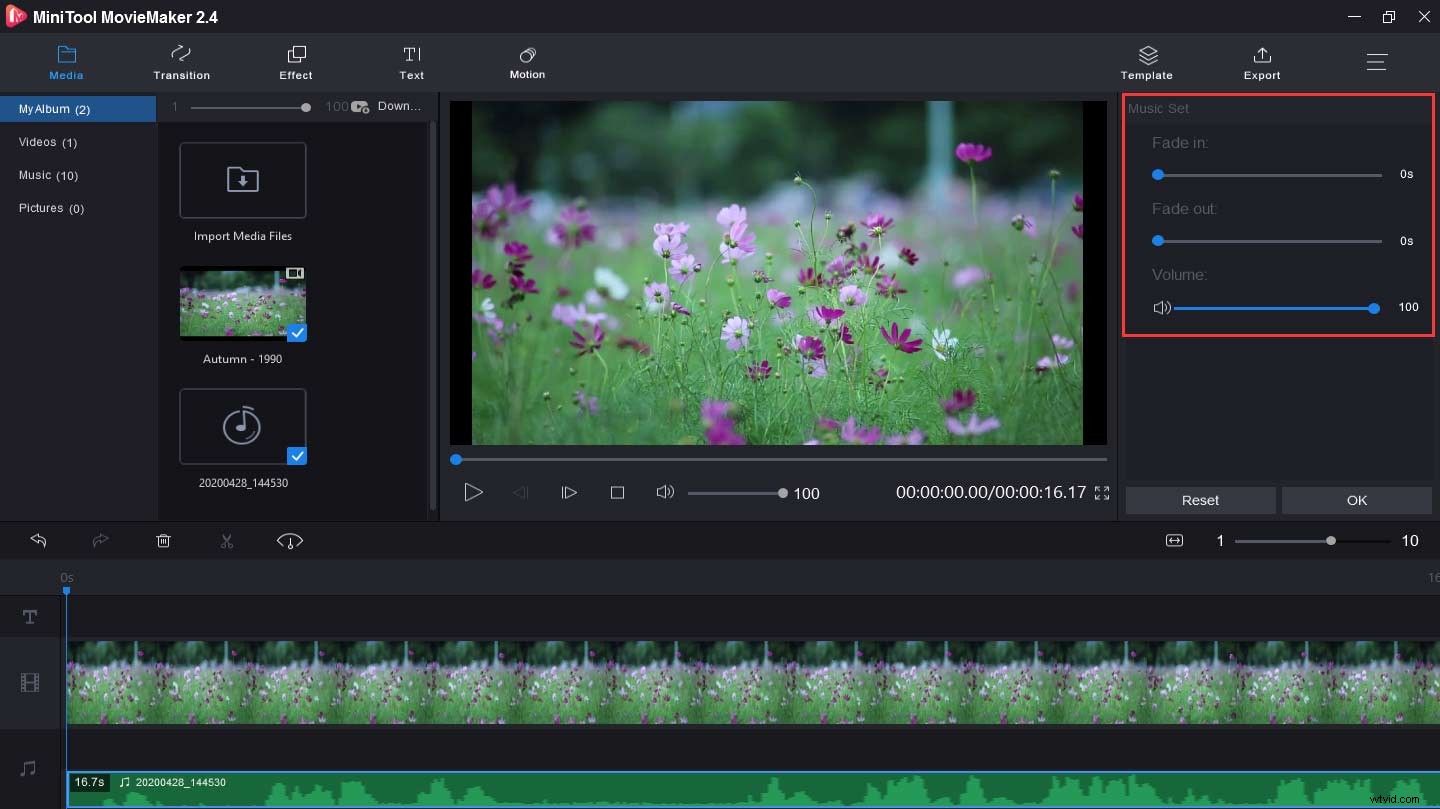
Task: Switch to the Effect tab
Action: (296, 62)
